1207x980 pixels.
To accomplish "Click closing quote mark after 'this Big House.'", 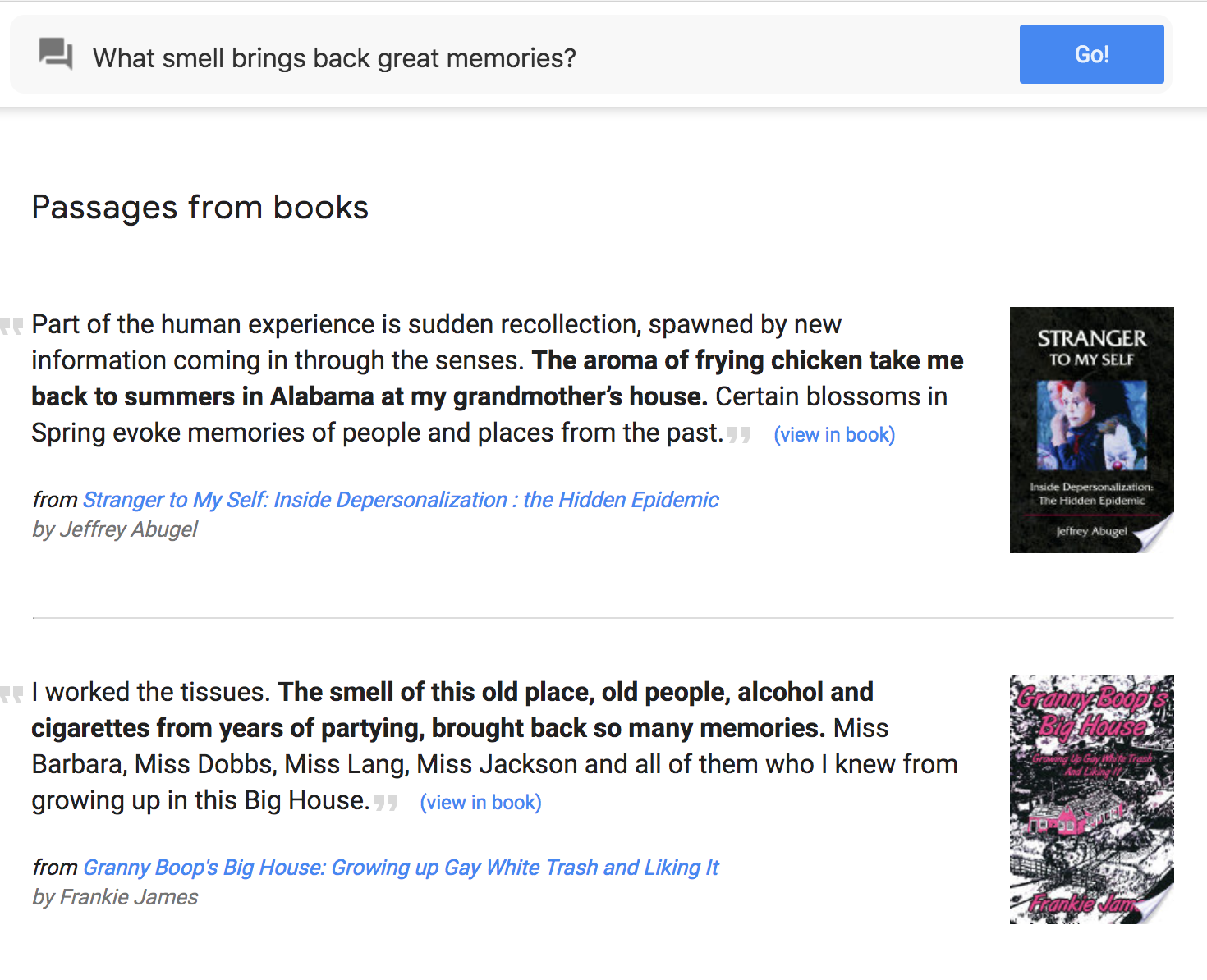I will pos(387,803).
